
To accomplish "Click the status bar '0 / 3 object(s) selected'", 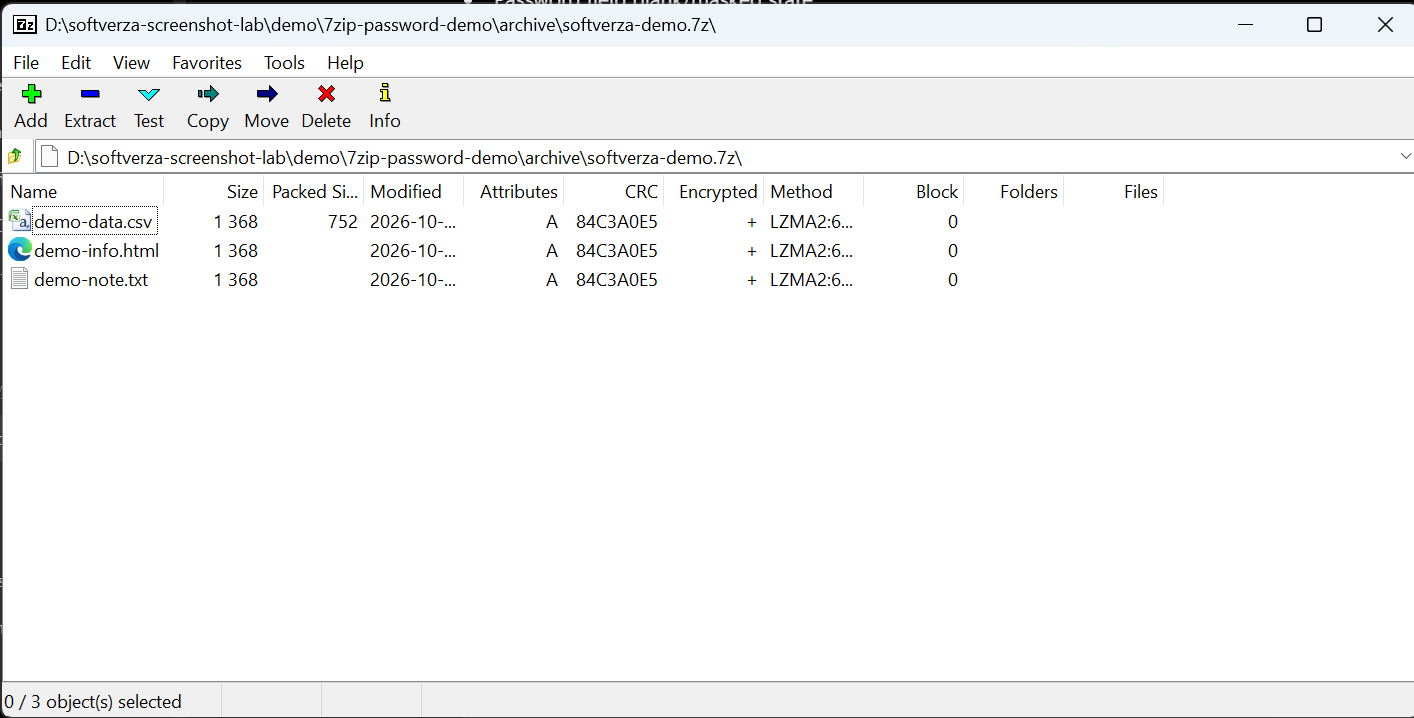I will [x=94, y=701].
